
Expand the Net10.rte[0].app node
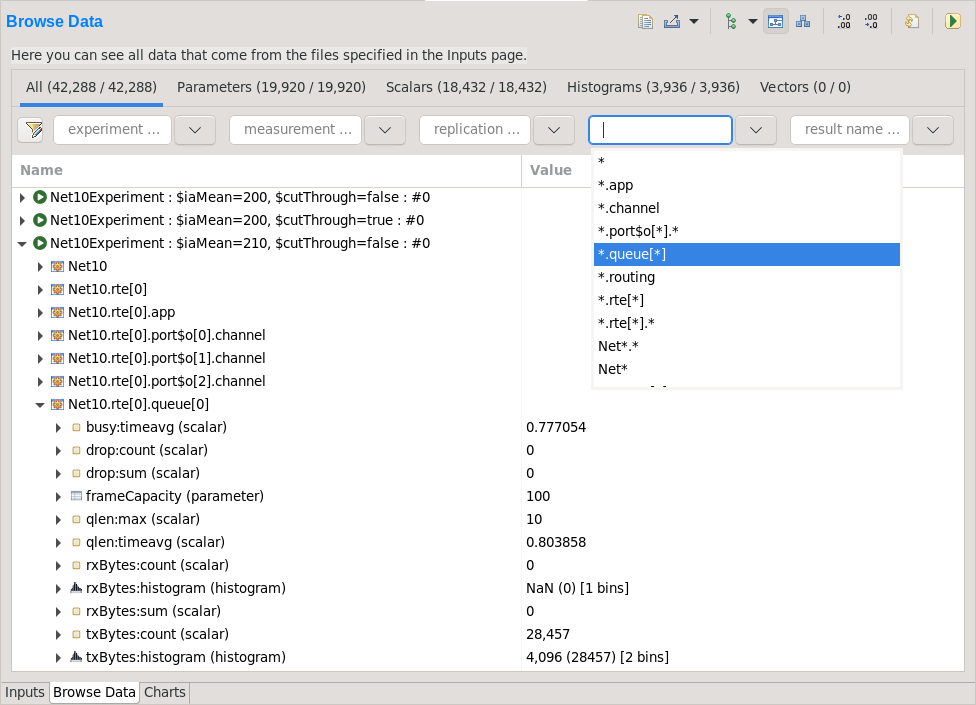pos(40,313)
